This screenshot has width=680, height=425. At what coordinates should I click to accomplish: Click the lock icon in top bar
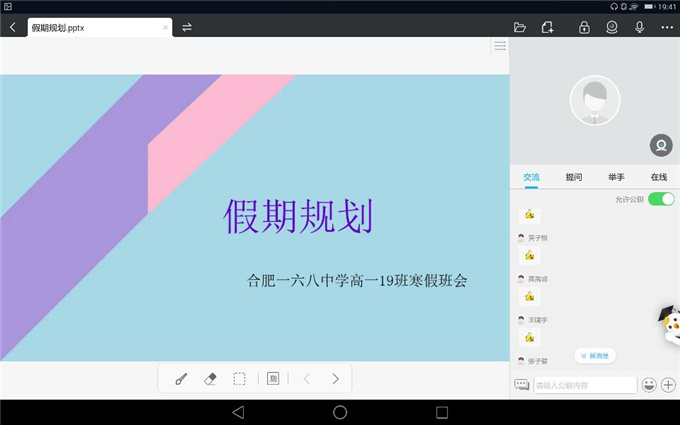pyautogui.click(x=584, y=27)
